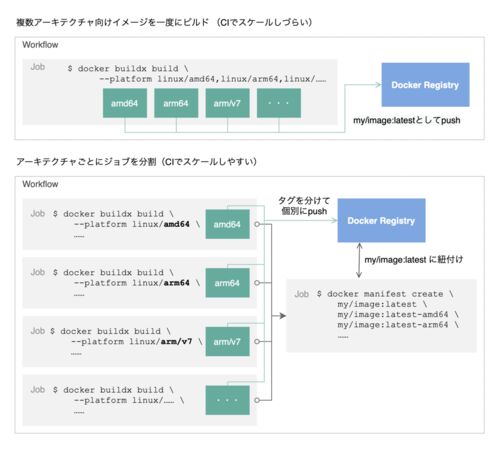This screenshot has height=449, width=500.
Task: Click the circle connector next to lower amd64
Action: tap(257, 224)
